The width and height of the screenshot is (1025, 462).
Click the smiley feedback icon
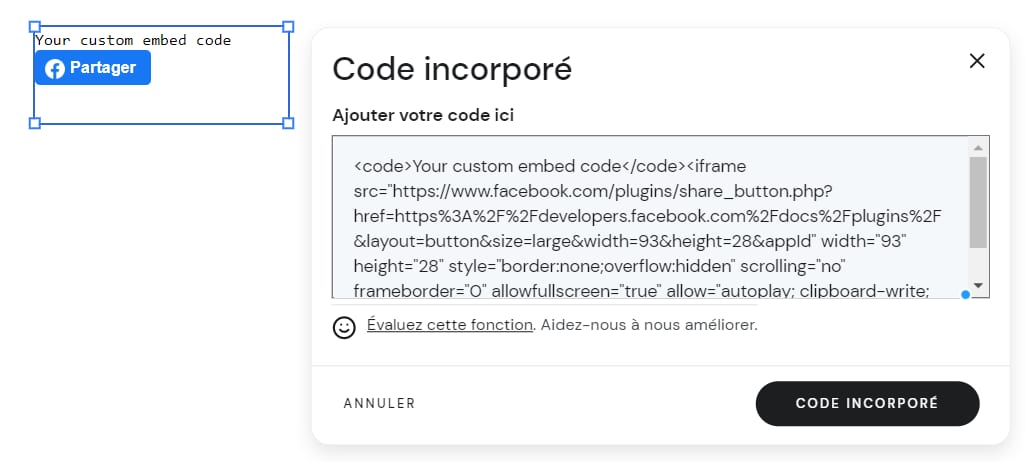(344, 327)
